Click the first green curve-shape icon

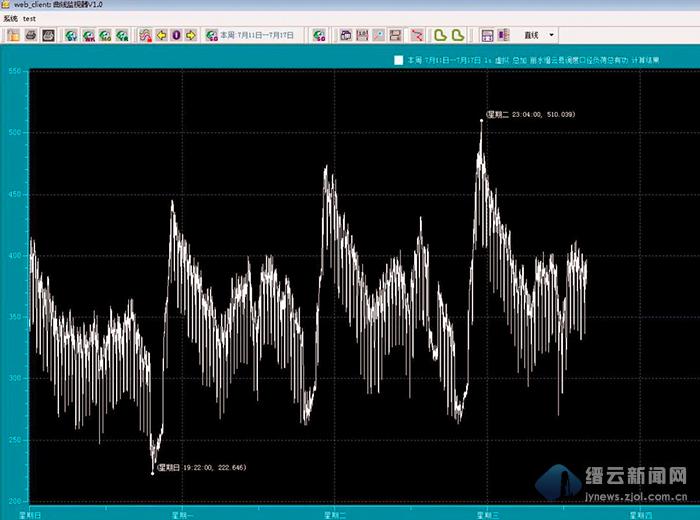[x=440, y=35]
